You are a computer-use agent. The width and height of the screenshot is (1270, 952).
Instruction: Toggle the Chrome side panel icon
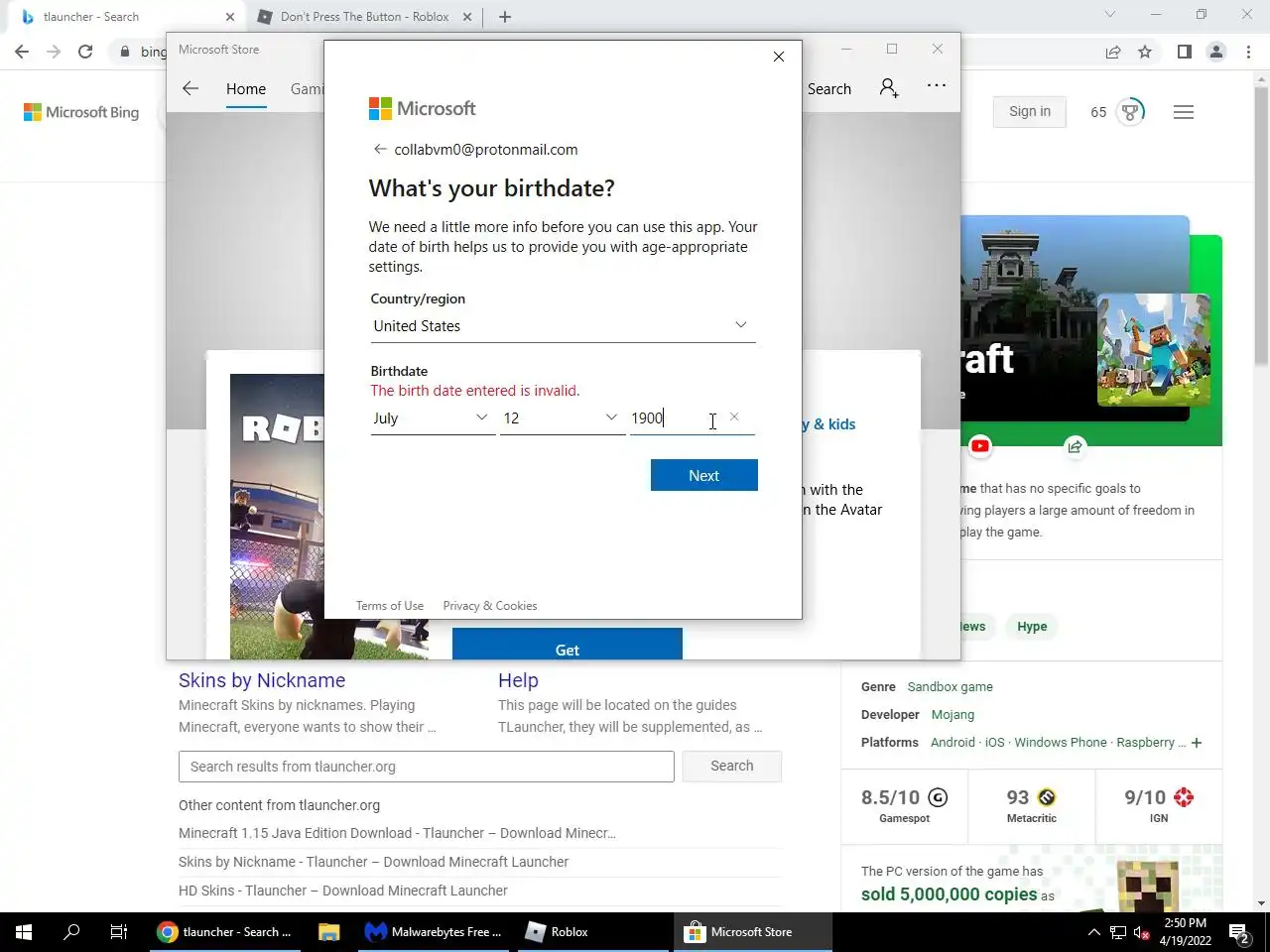click(x=1184, y=52)
